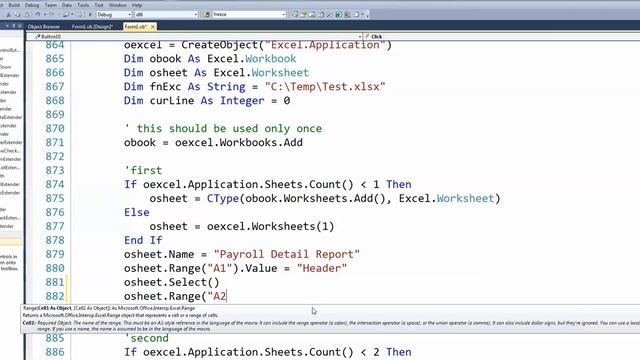Click the Properties Window toolbar icon
This screenshot has height=360, width=640.
tap(304, 14)
